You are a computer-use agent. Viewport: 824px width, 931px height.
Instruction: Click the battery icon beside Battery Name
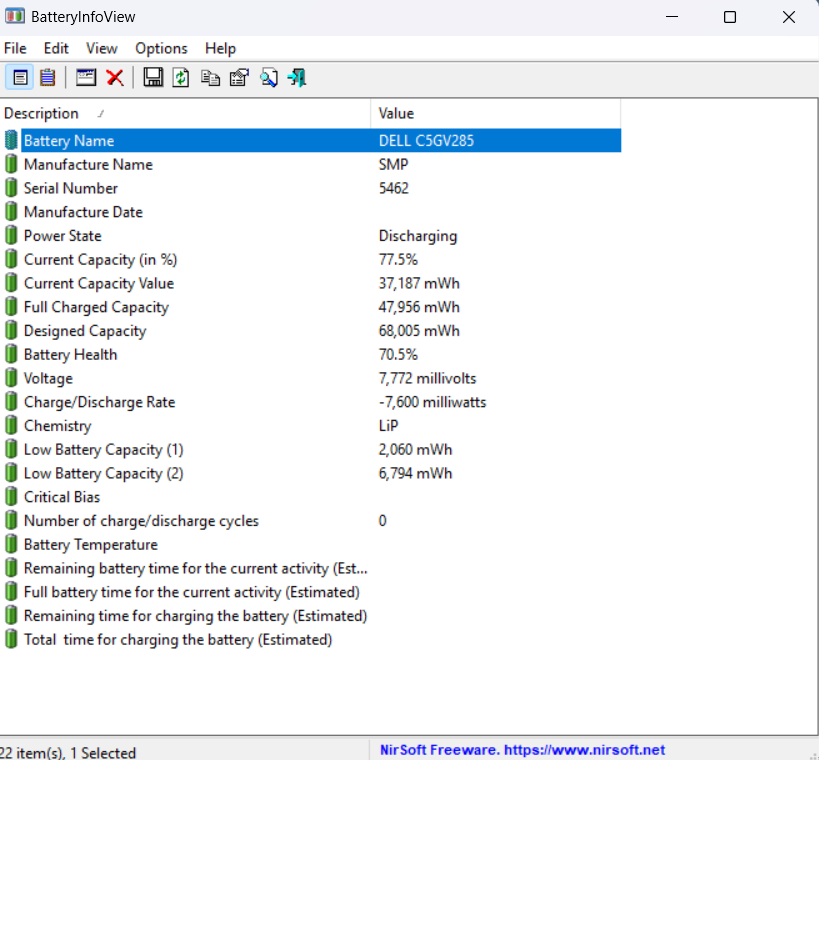point(11,141)
